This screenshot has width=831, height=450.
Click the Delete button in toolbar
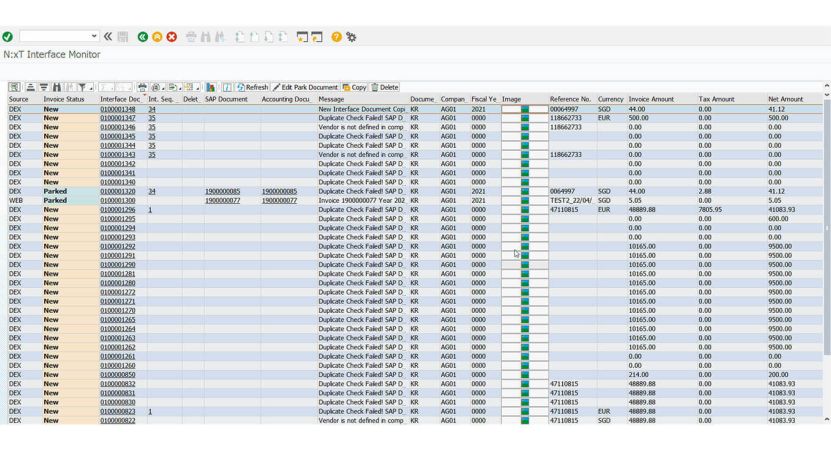tap(385, 87)
